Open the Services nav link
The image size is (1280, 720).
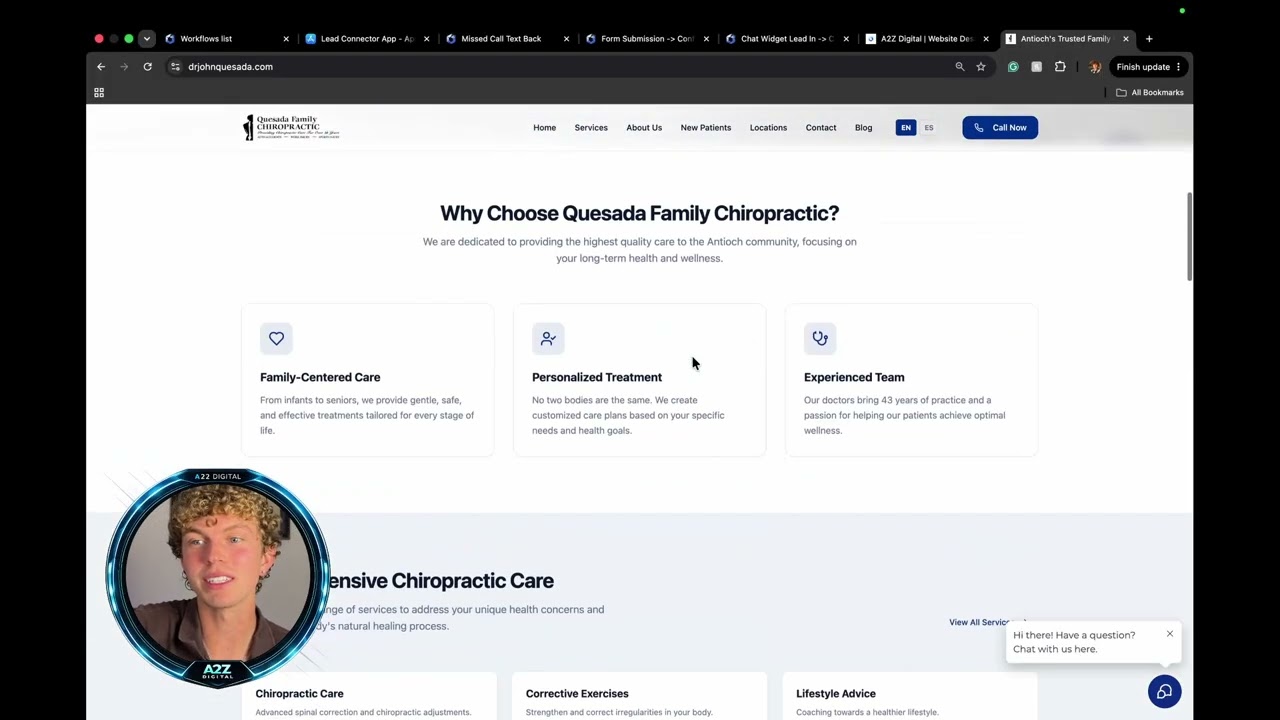tap(591, 128)
